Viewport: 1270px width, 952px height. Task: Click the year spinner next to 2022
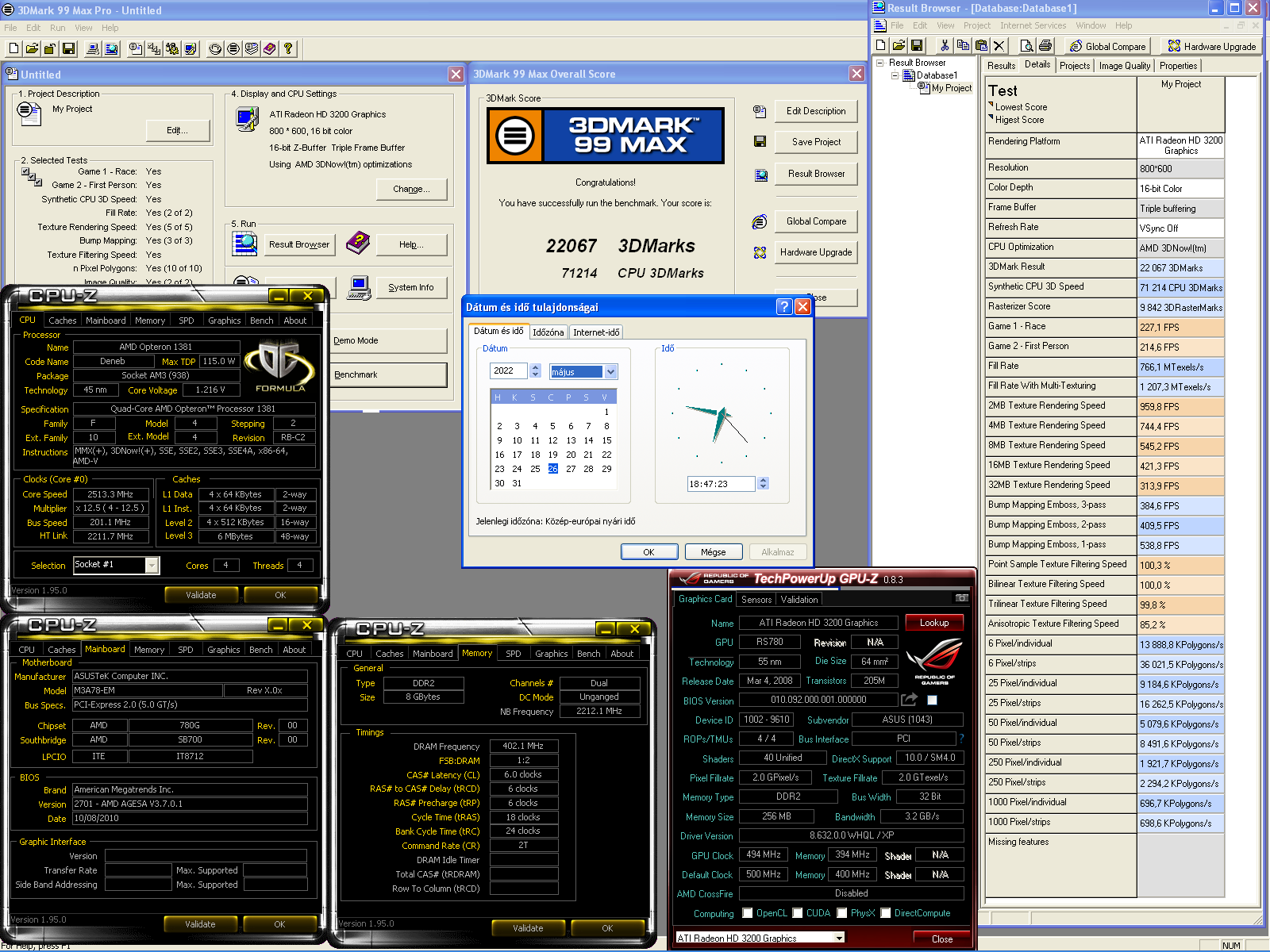[x=536, y=370]
